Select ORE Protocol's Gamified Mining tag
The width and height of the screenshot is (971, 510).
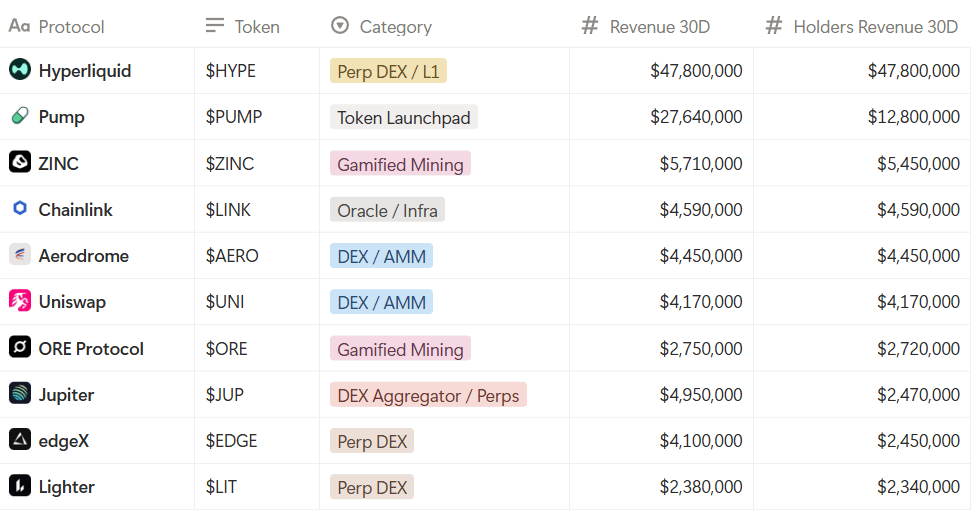pyautogui.click(x=400, y=348)
